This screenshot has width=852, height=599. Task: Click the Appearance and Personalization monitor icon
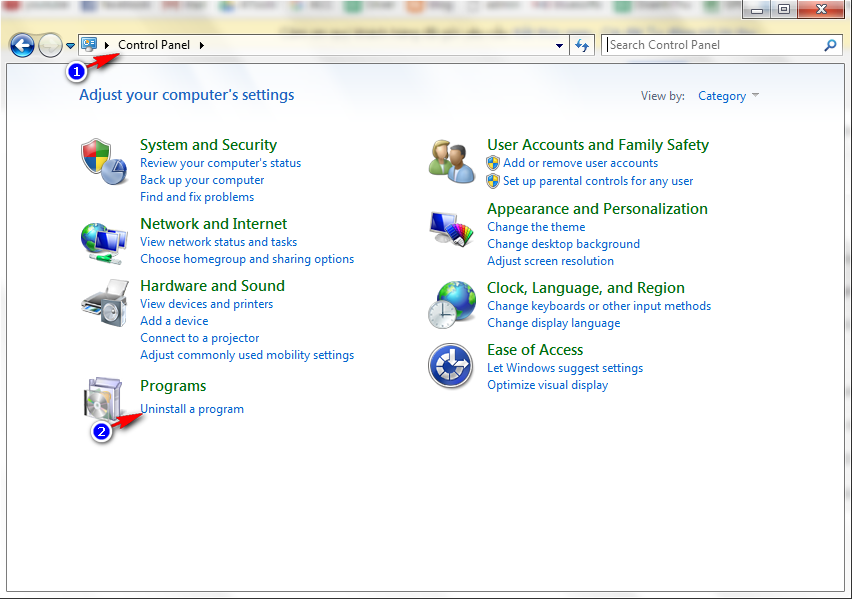point(451,229)
